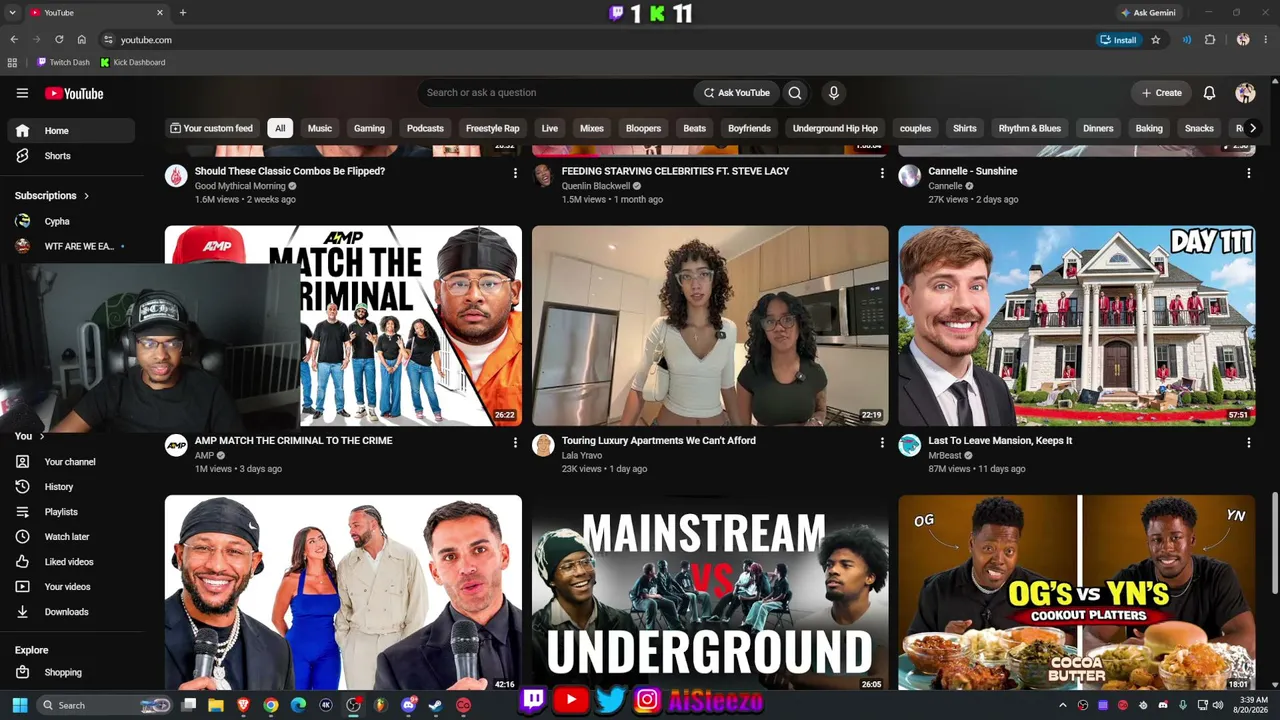Play the Touring Luxury Apartments thumbnail
The height and width of the screenshot is (720, 1280).
tap(710, 326)
